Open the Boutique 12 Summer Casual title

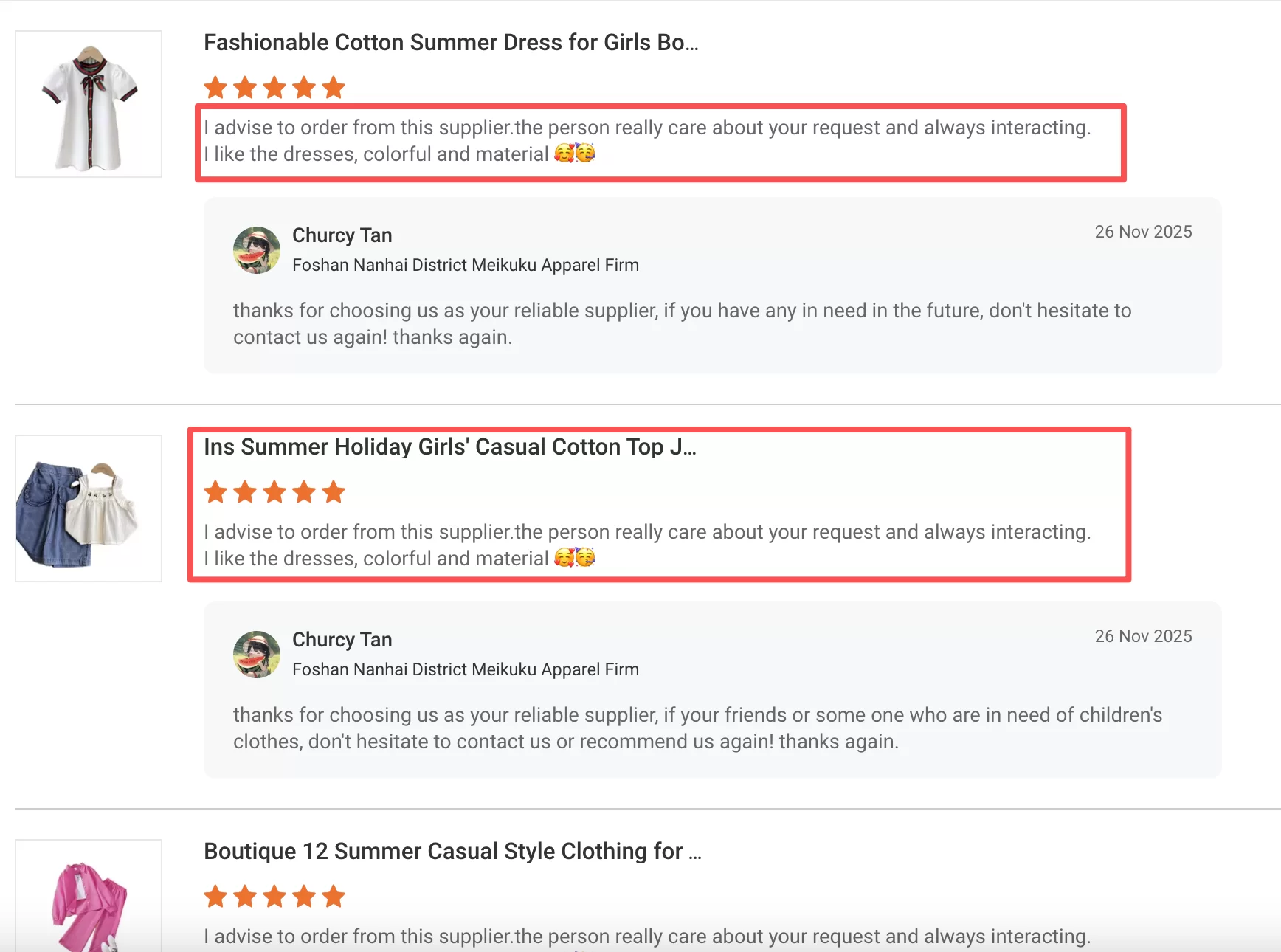click(x=452, y=852)
